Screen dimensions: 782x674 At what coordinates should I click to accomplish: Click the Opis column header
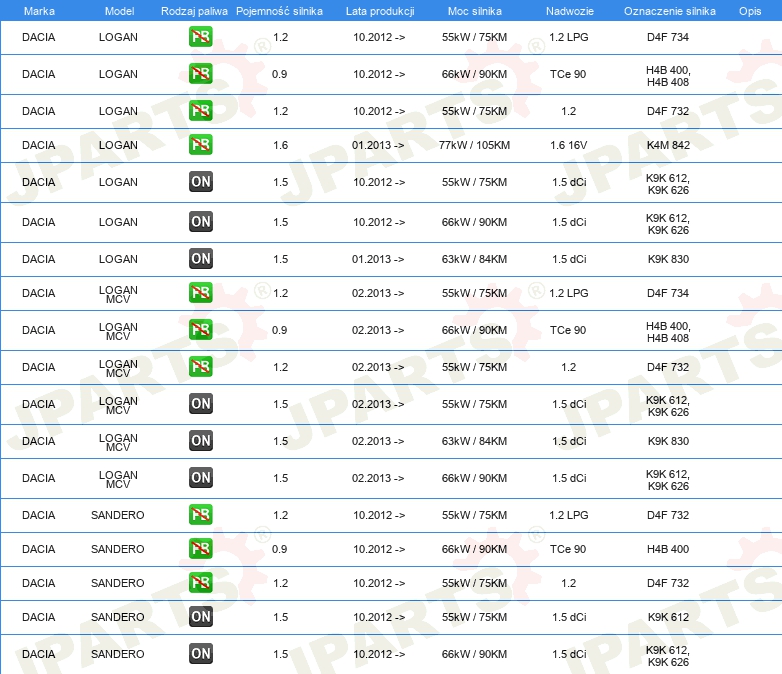pos(750,11)
